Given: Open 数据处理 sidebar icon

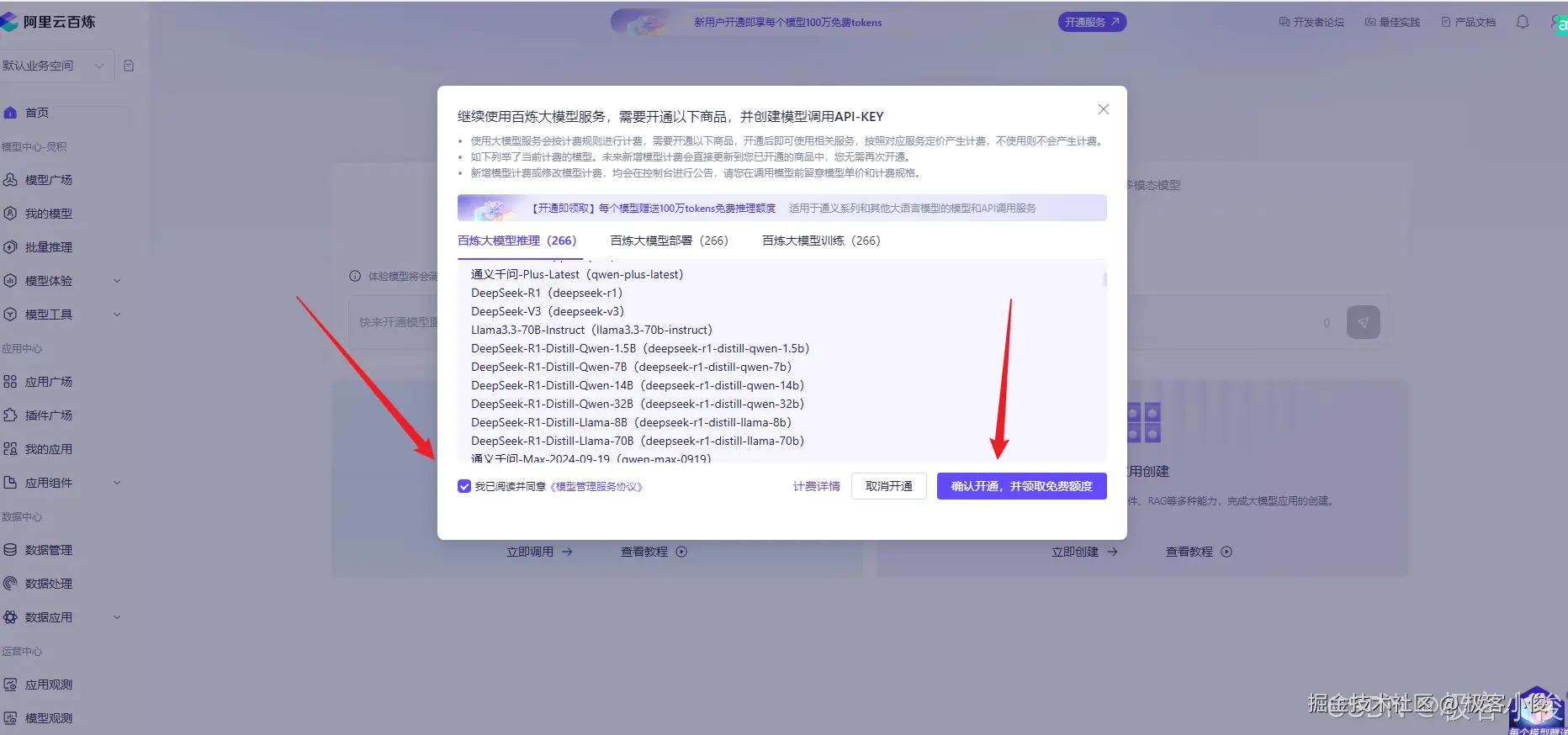Looking at the screenshot, I should (10, 584).
